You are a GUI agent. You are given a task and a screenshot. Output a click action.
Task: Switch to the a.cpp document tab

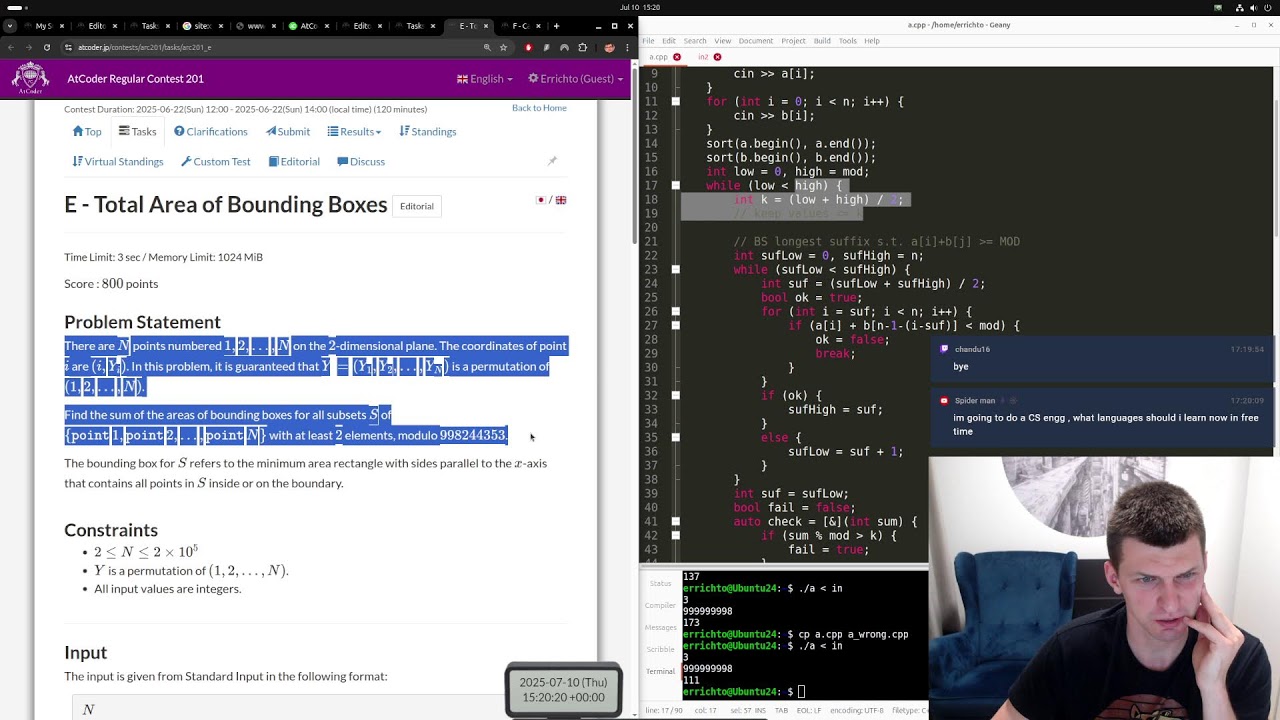pyautogui.click(x=658, y=57)
